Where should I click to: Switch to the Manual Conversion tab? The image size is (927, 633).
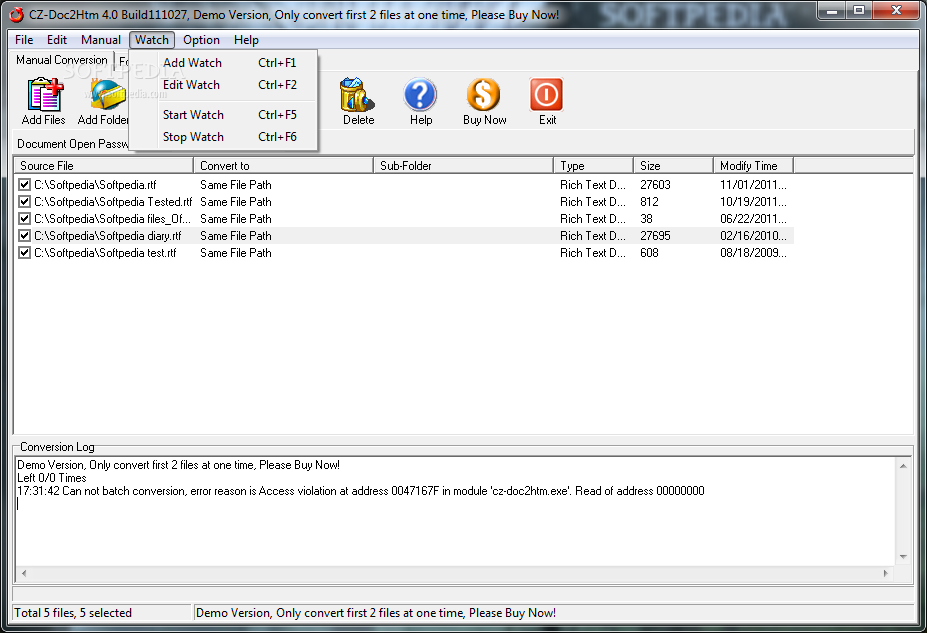[x=61, y=60]
